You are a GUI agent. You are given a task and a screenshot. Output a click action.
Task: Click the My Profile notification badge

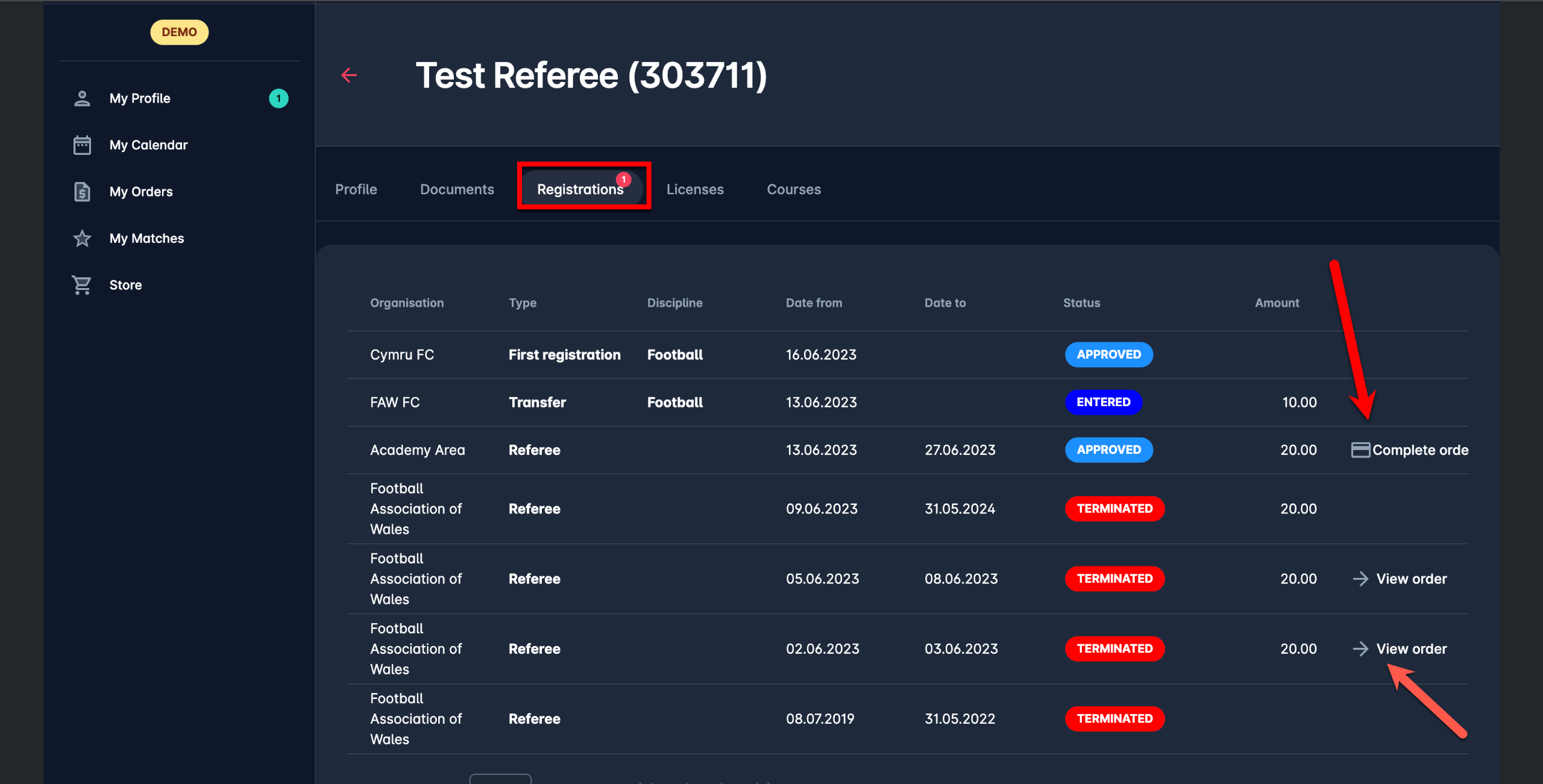(278, 98)
